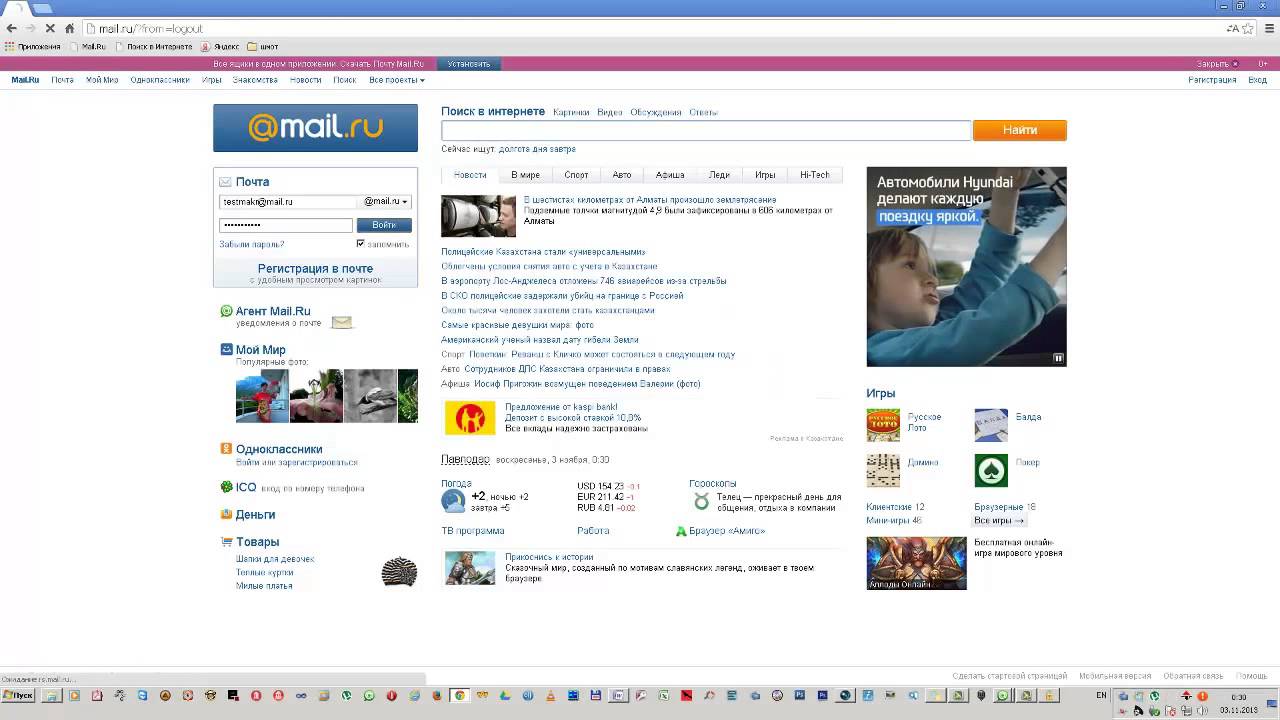Click the kaspi bank red-yellow logo
This screenshot has height=720, width=1280.
(470, 418)
